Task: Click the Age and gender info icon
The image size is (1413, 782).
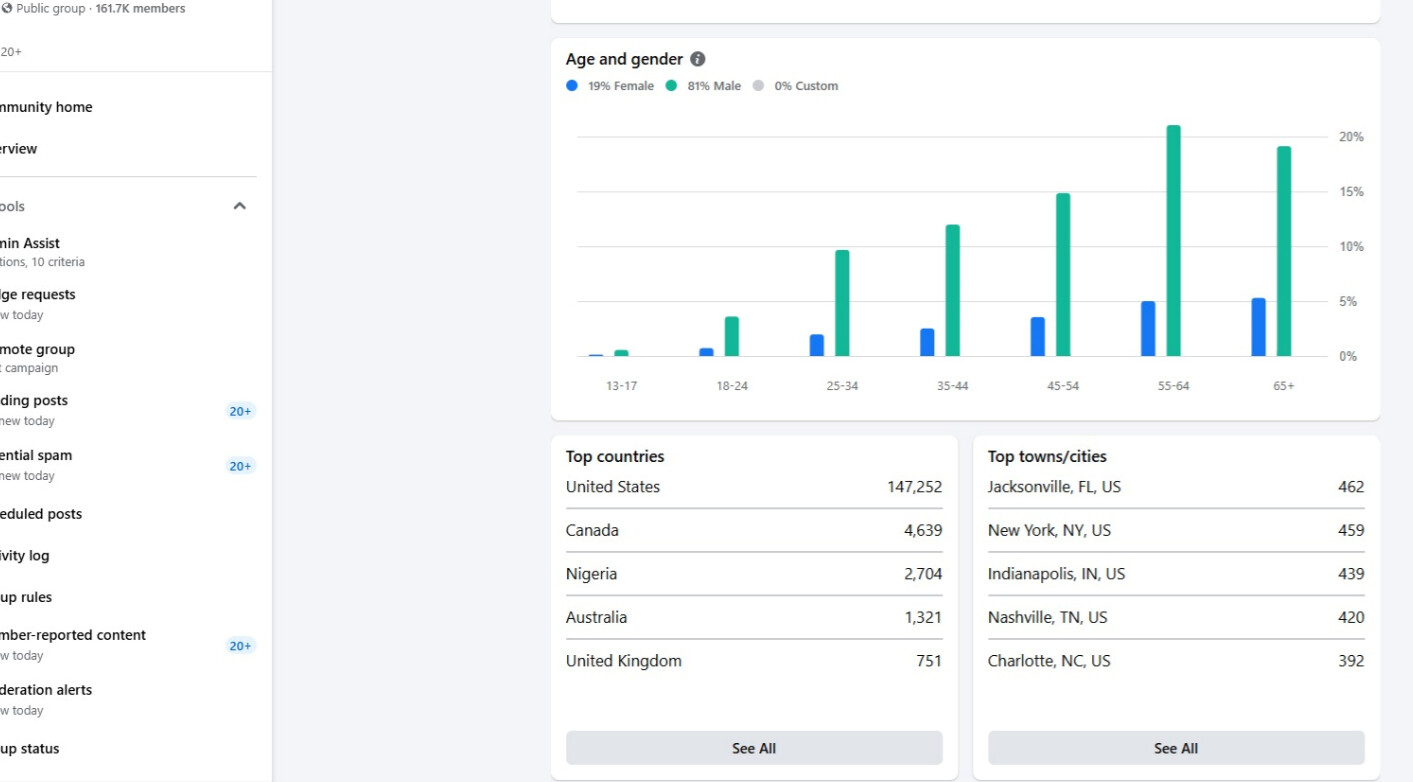Action: click(x=698, y=59)
